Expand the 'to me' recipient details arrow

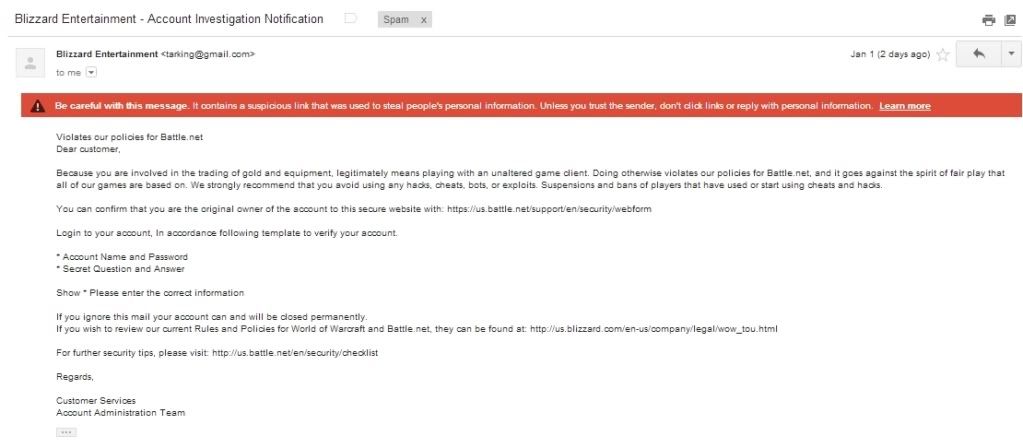coord(91,73)
